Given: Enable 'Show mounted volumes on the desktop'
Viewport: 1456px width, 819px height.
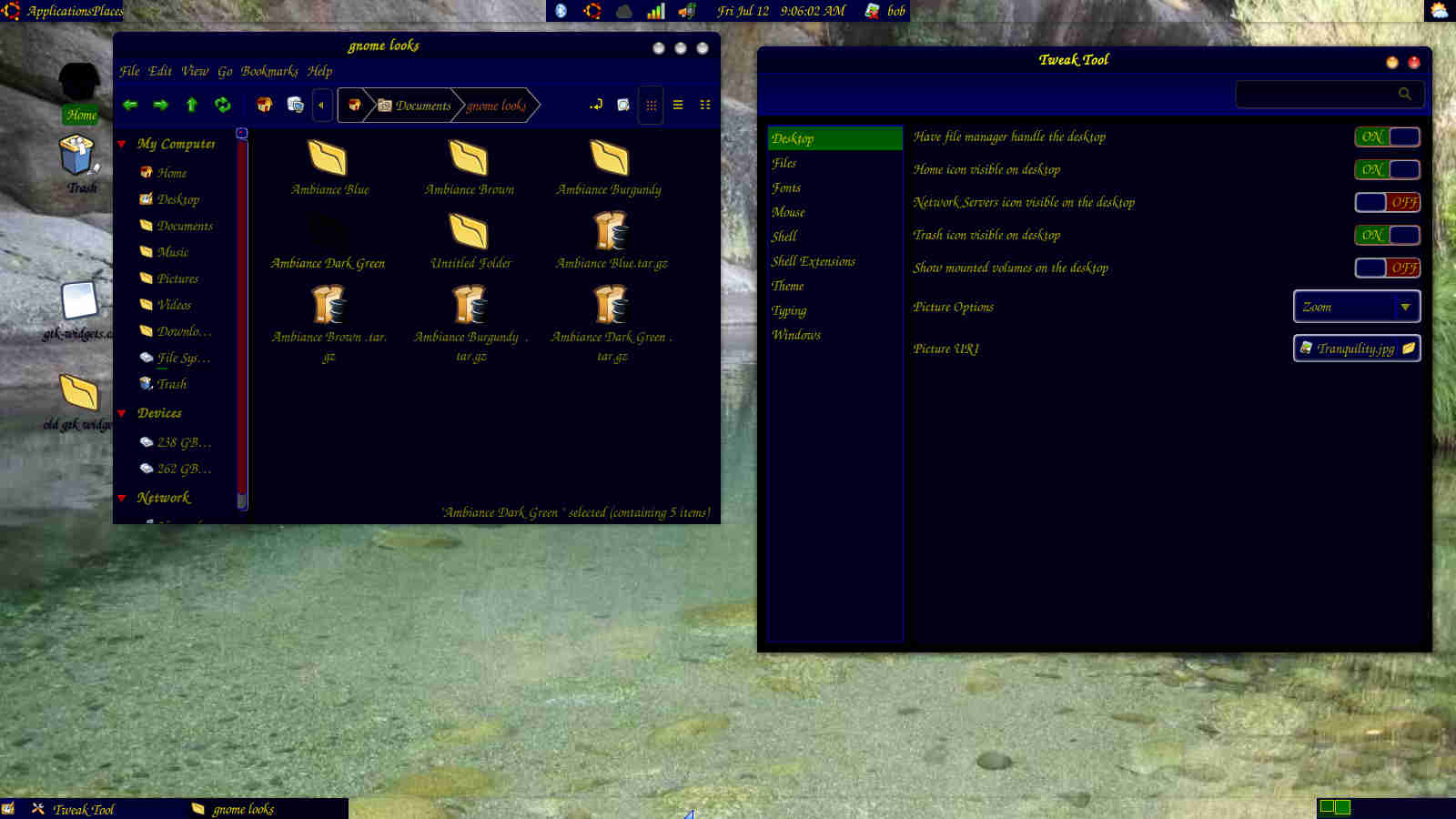Looking at the screenshot, I should coord(1387,268).
